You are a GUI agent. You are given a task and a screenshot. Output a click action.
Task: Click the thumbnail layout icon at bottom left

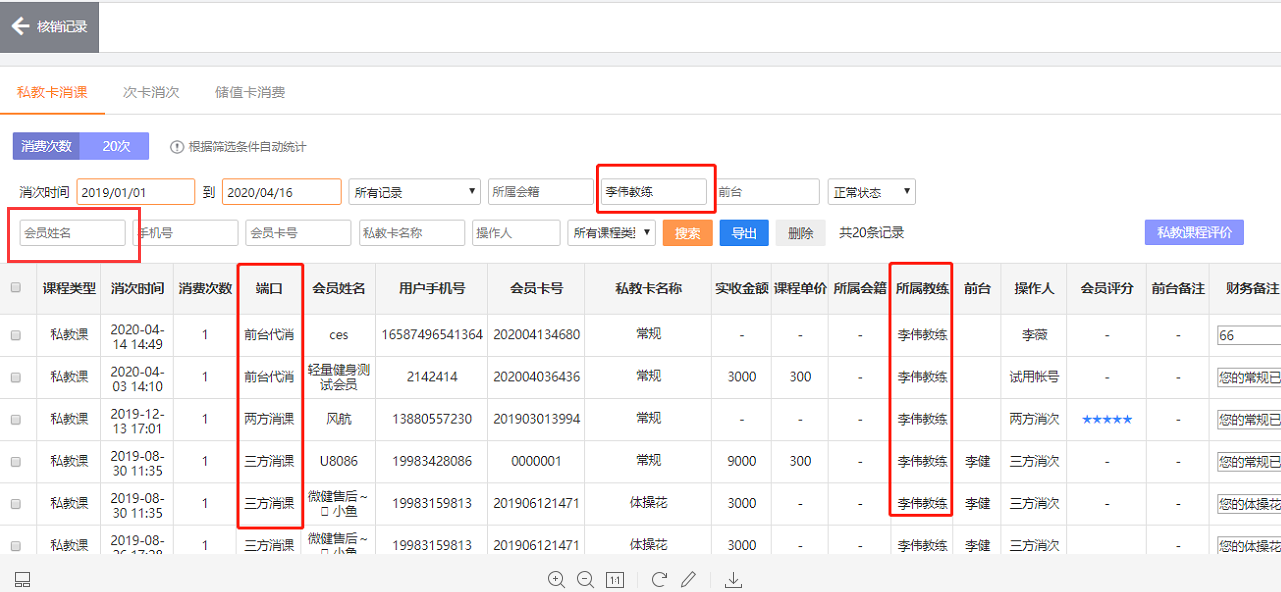(x=23, y=579)
